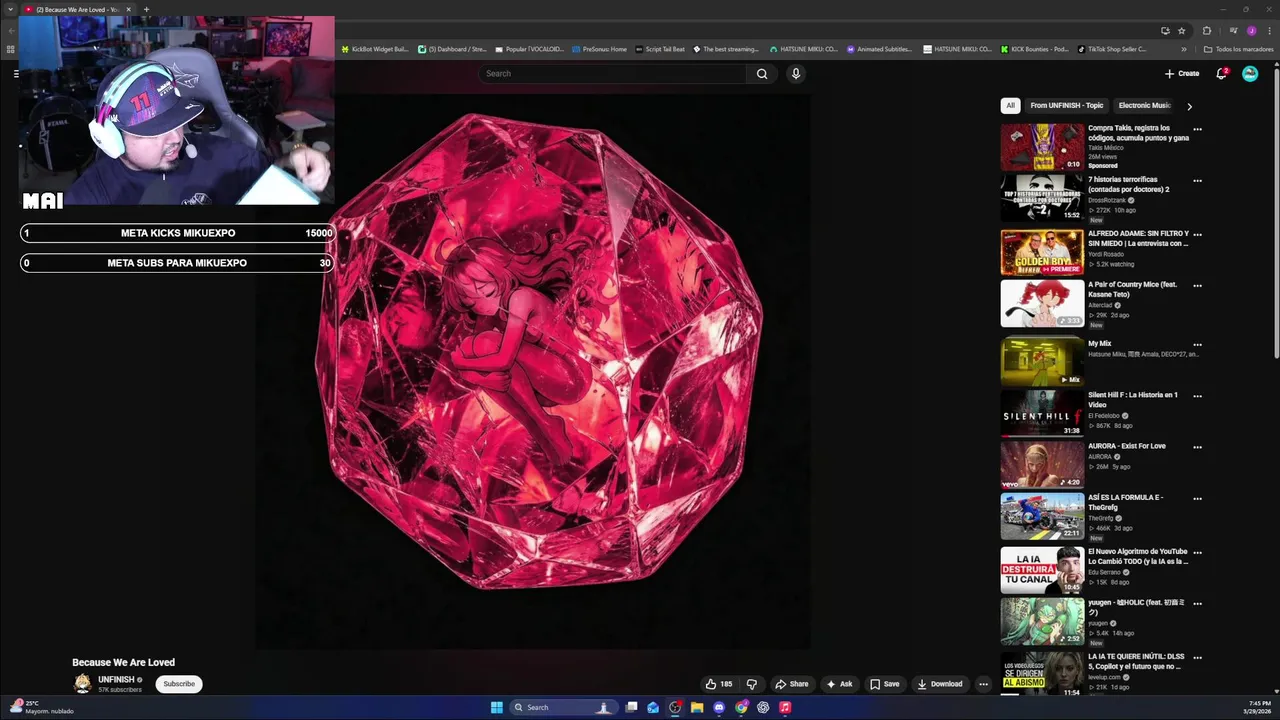Viewport: 1280px width, 720px height.
Task: Open options for Silent Hill F video
Action: (x=1197, y=396)
